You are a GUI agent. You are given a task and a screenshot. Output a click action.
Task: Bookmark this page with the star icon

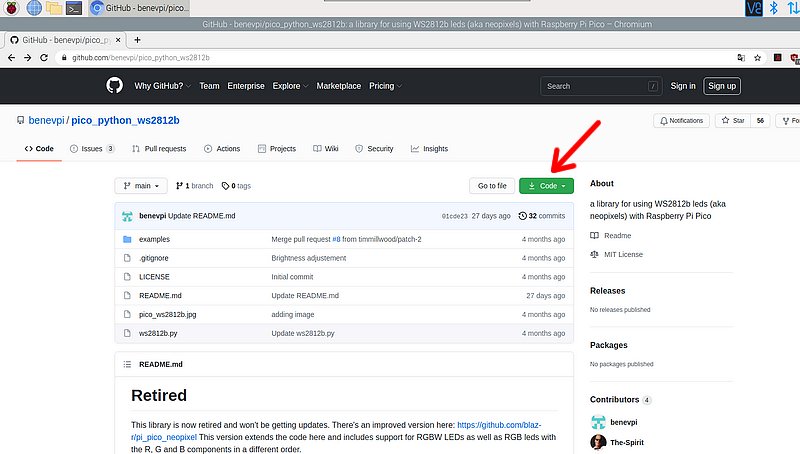tap(758, 58)
